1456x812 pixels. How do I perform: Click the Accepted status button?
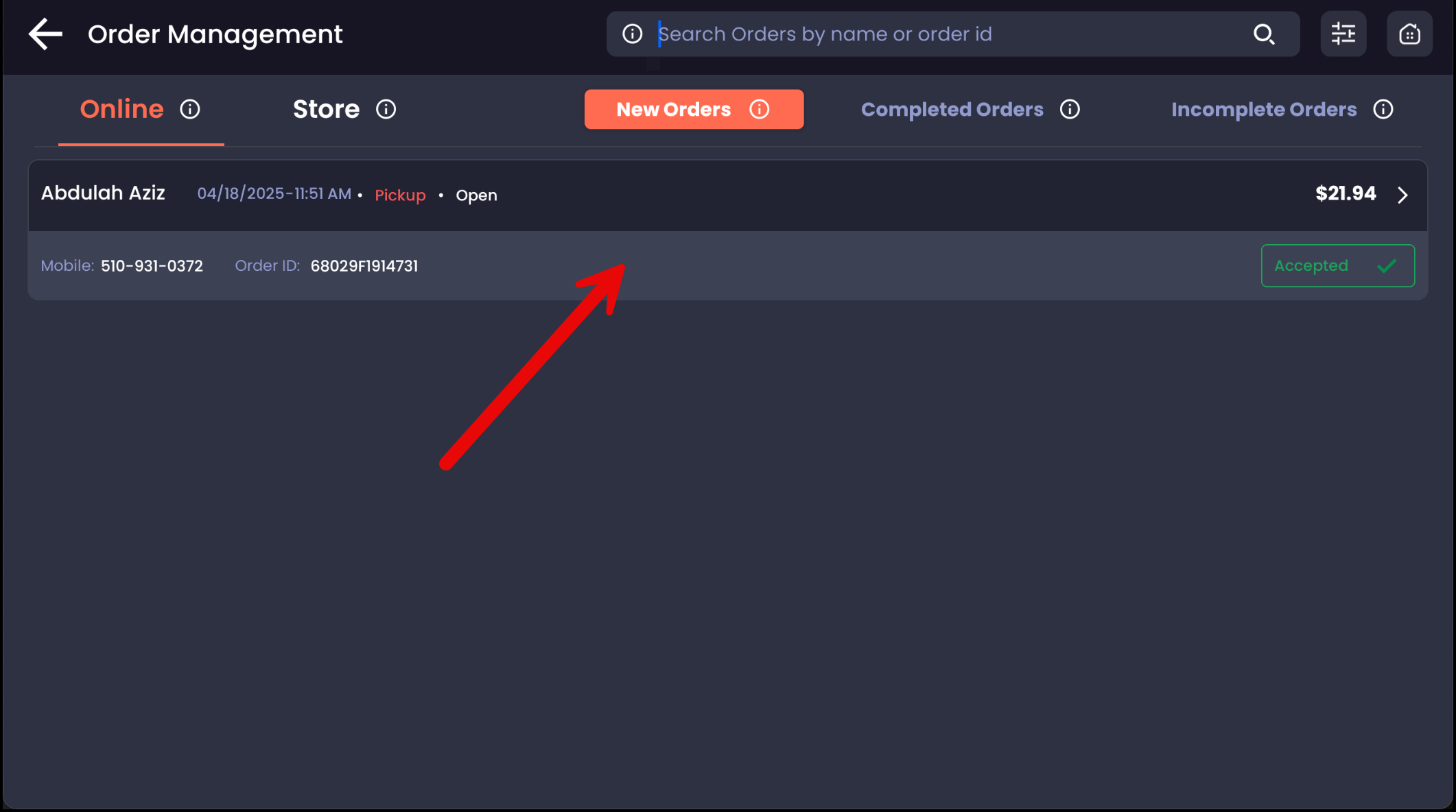1337,266
